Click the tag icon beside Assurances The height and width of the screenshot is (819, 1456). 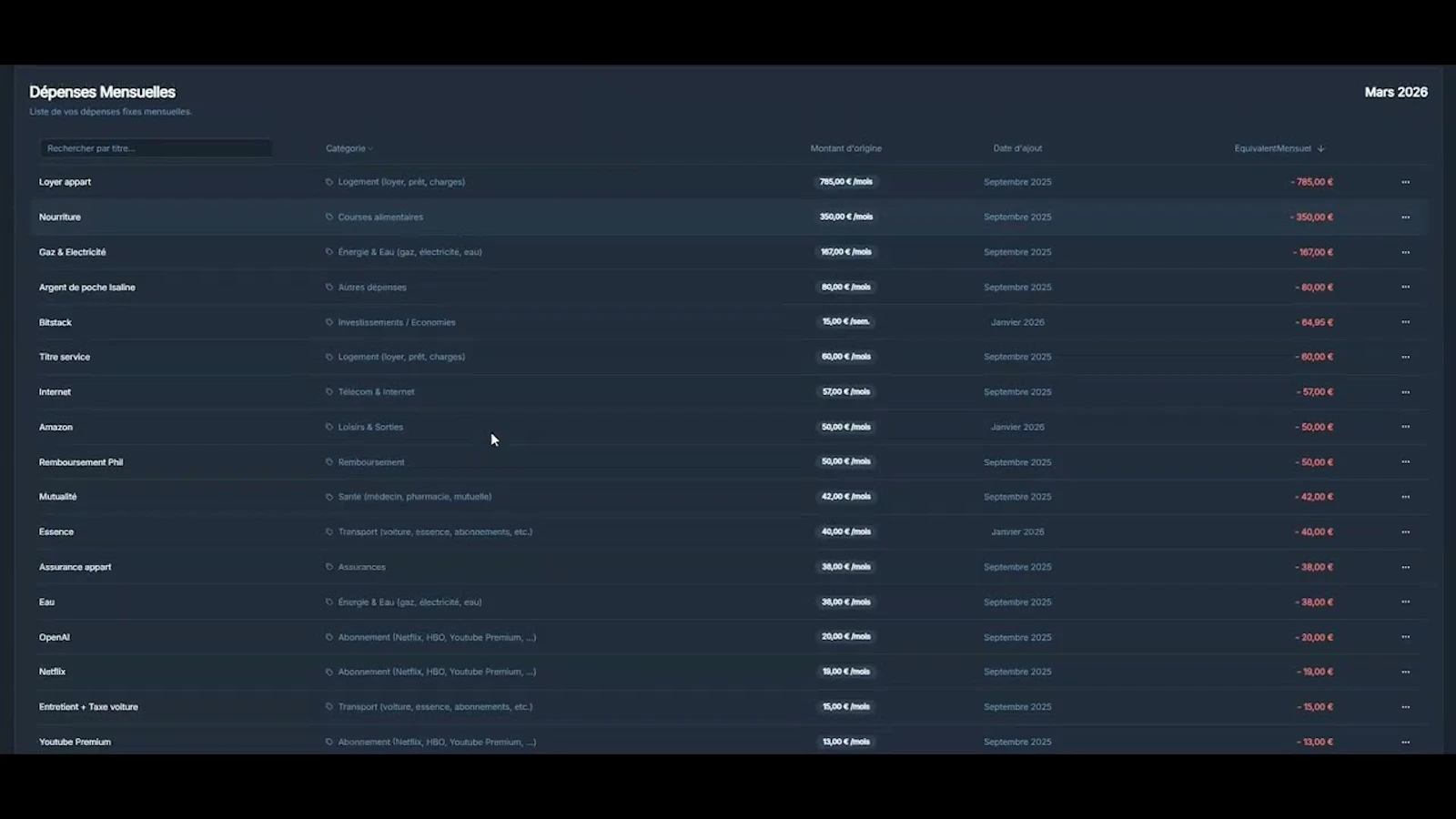pos(329,567)
